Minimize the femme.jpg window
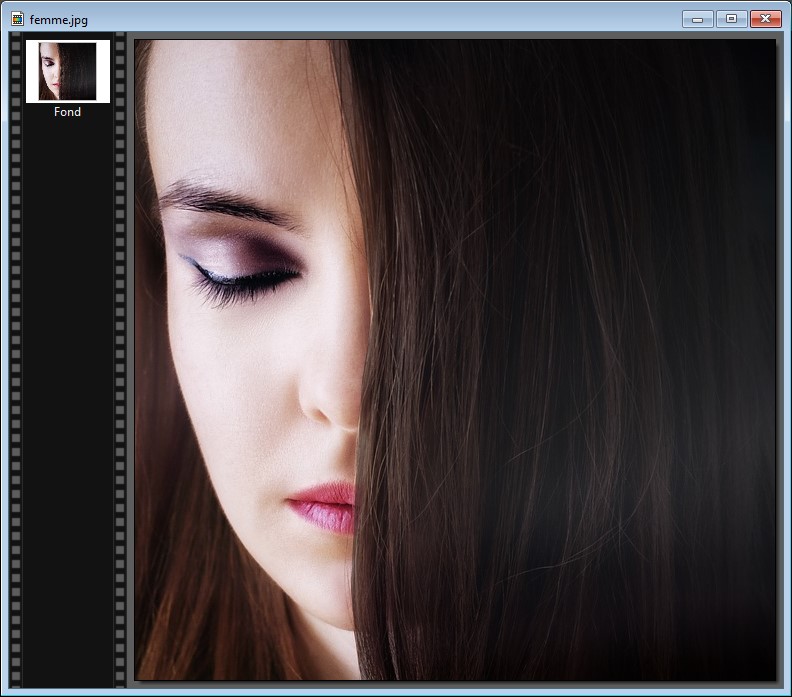This screenshot has width=792, height=697. (697, 19)
